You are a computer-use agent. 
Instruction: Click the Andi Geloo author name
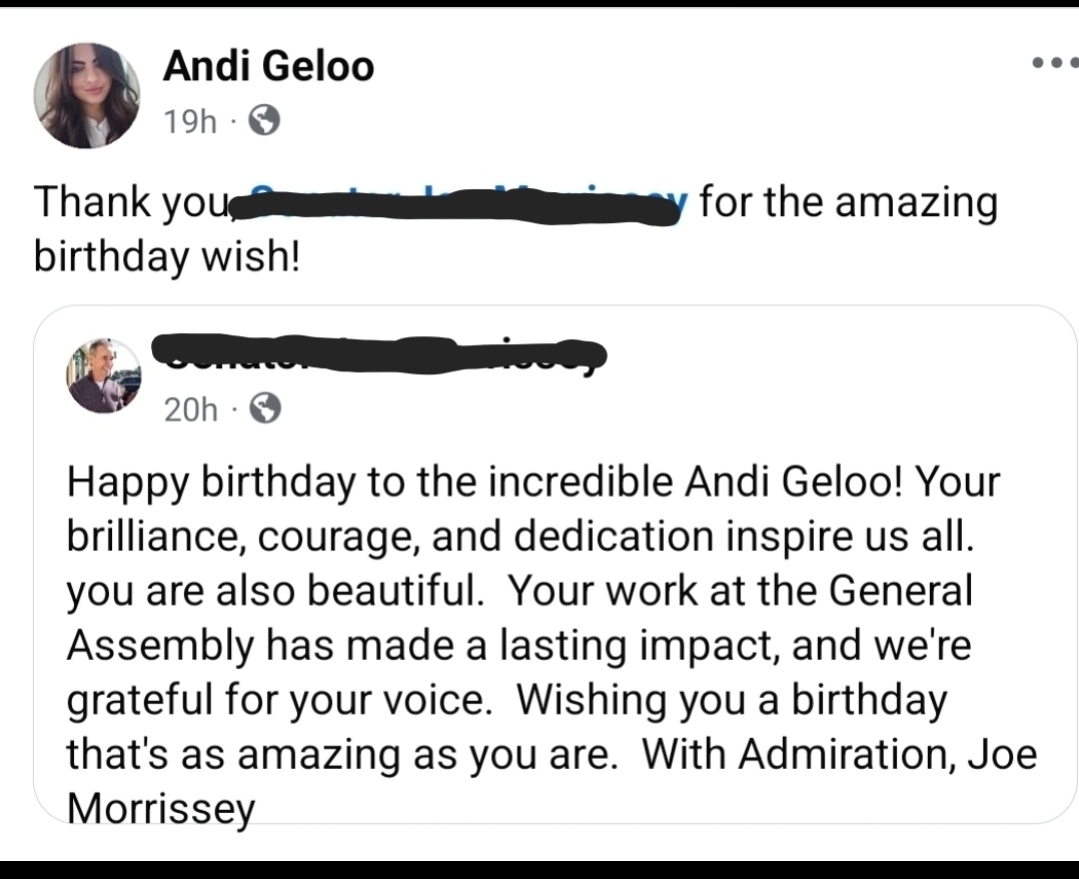pyautogui.click(x=268, y=67)
